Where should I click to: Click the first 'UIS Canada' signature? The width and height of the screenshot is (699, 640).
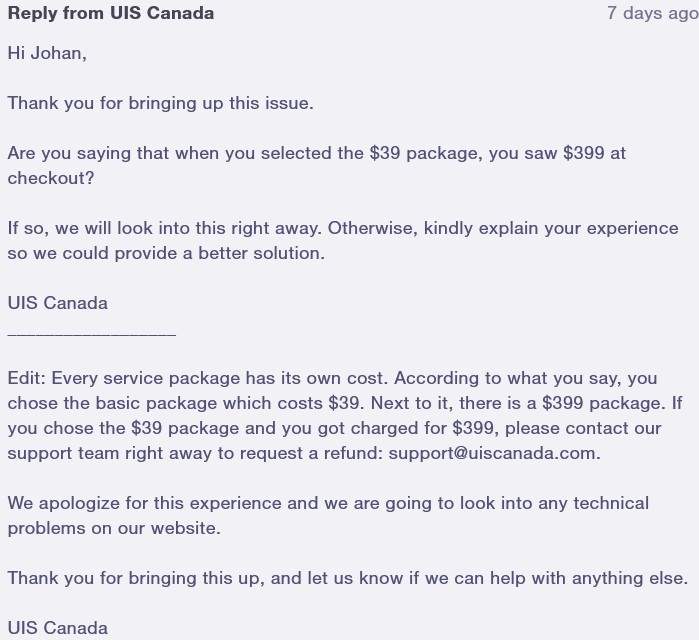58,304
